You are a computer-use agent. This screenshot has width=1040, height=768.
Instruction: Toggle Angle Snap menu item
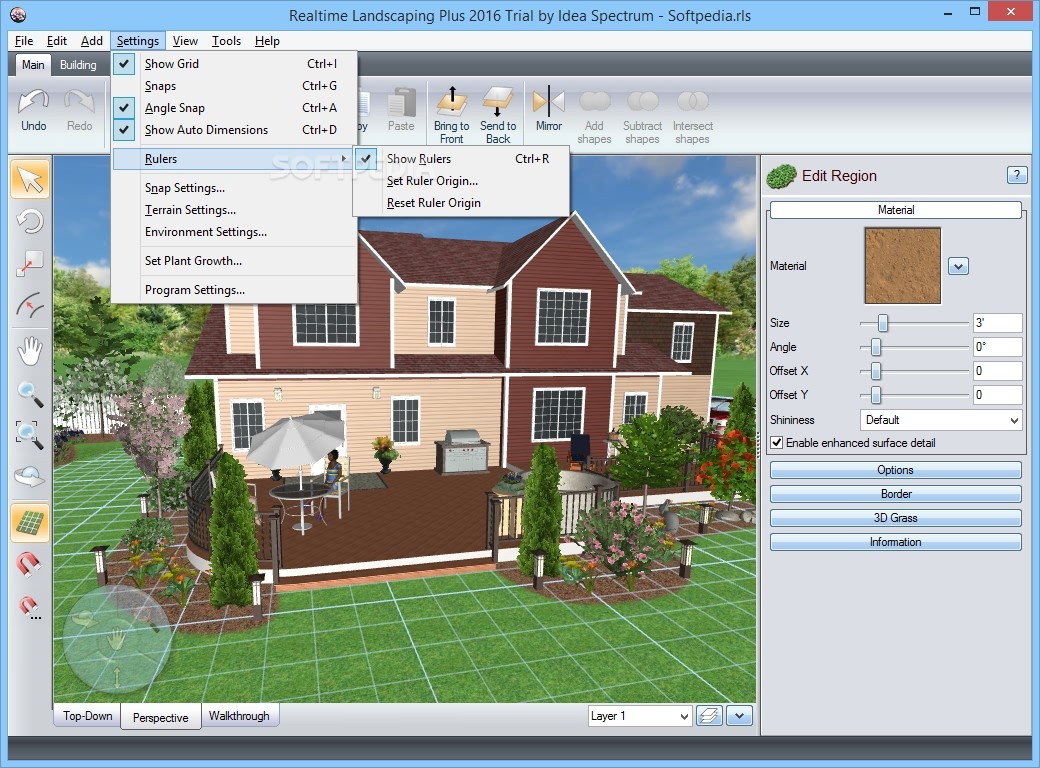click(x=235, y=107)
